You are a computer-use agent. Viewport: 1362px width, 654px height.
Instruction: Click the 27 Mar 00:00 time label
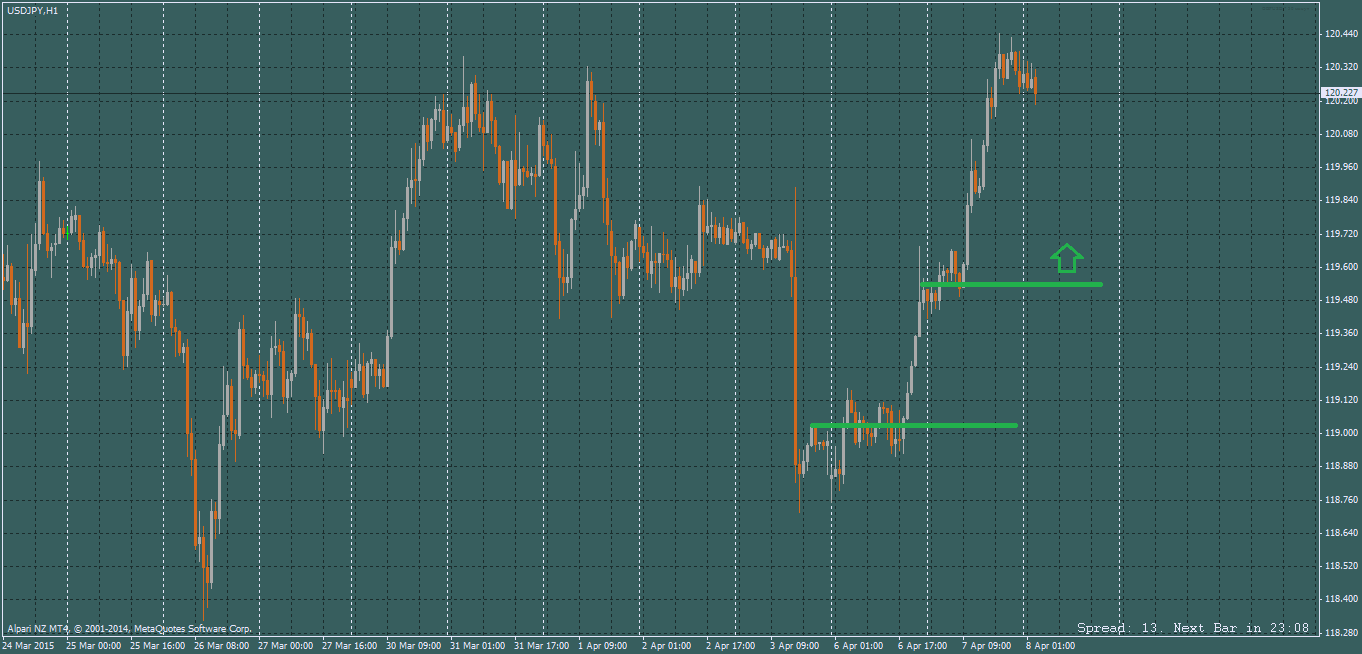coord(286,646)
